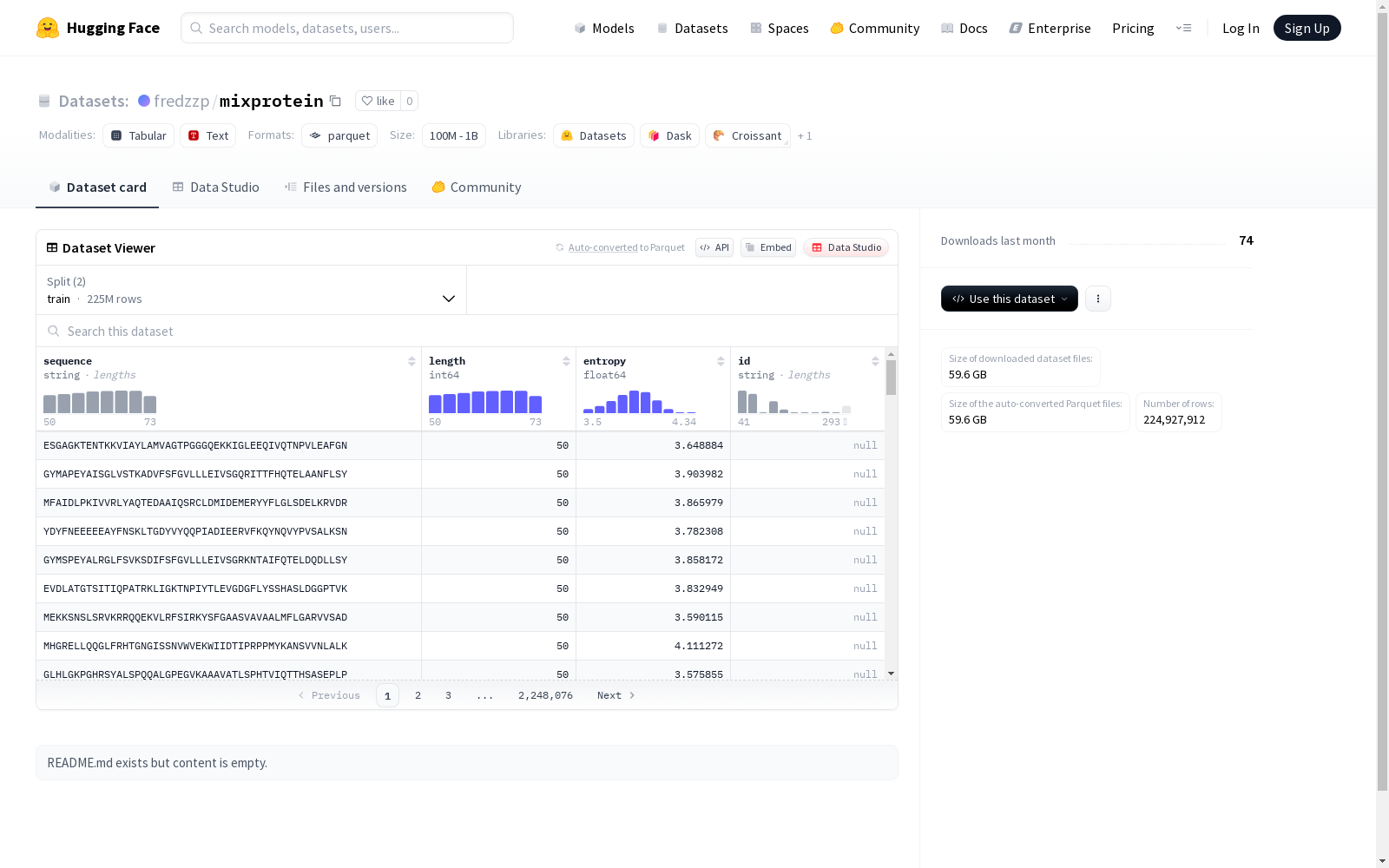The image size is (1389, 868).
Task: Select the Dask library tag
Action: click(670, 135)
